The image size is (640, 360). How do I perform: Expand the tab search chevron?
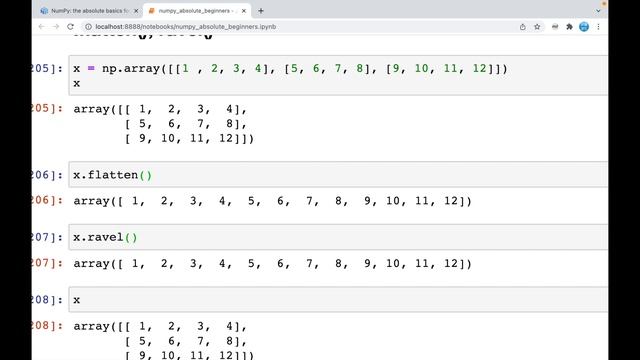(x=598, y=11)
